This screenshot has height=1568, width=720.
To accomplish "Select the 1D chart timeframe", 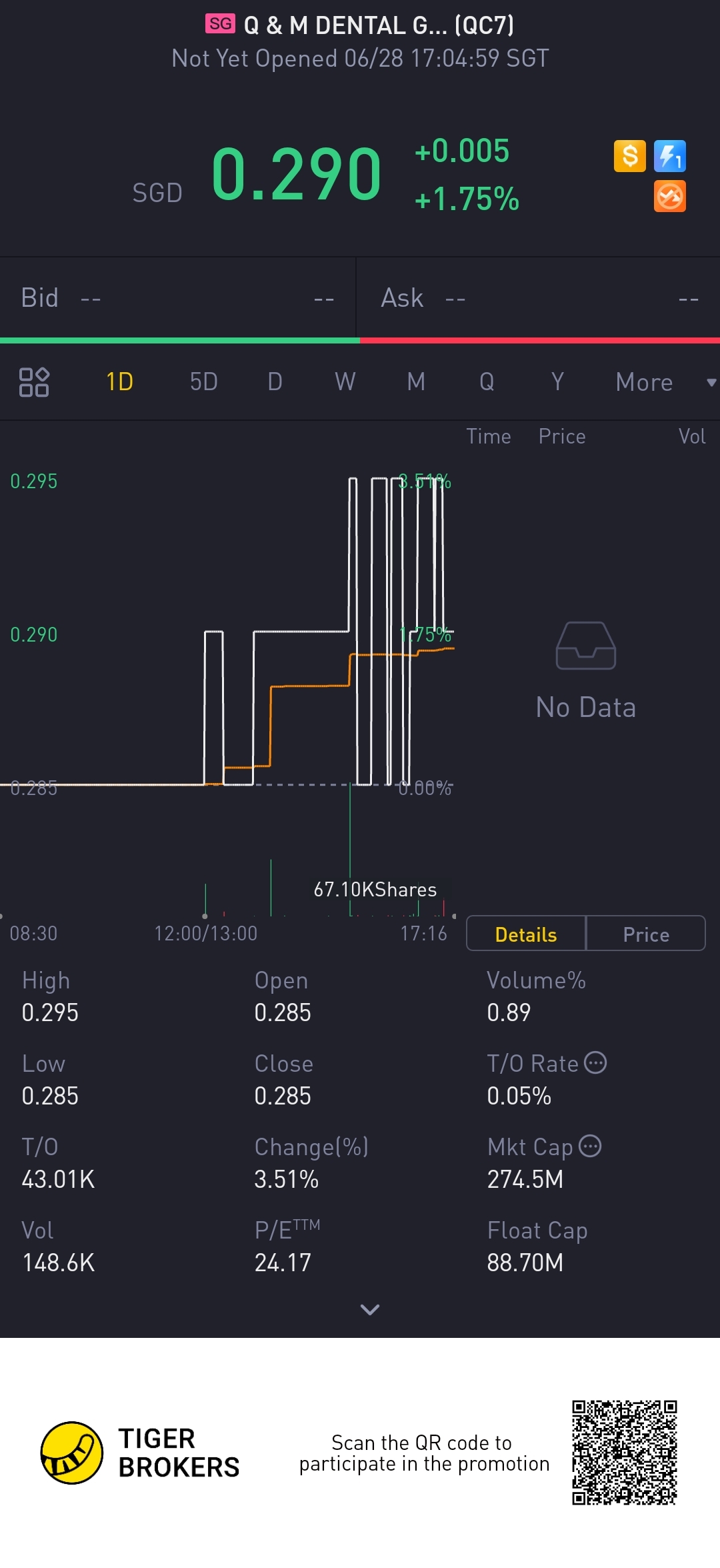I will tap(120, 382).
